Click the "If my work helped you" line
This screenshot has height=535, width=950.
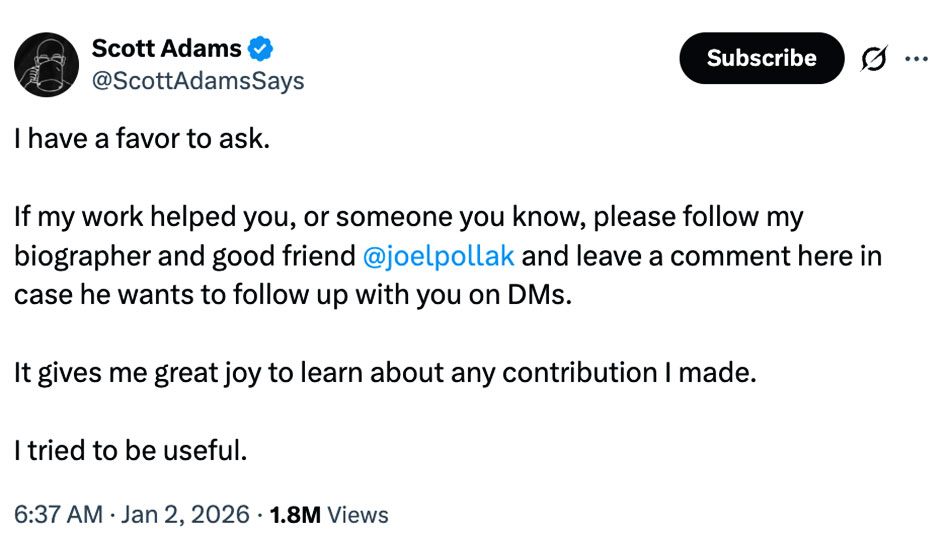(160, 216)
